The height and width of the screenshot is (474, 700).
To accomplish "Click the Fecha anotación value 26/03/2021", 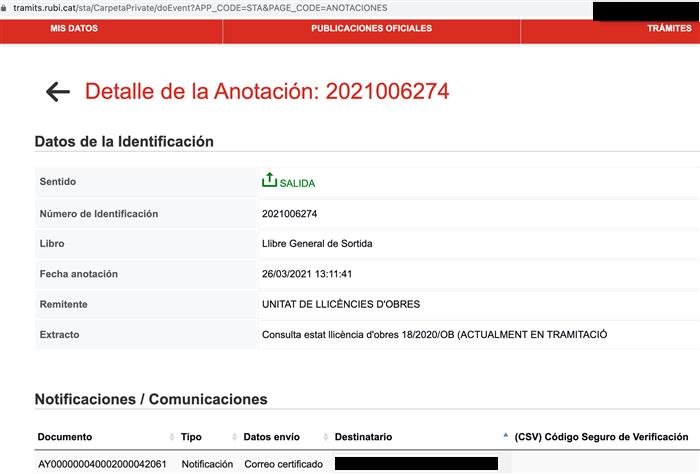I will [x=311, y=274].
